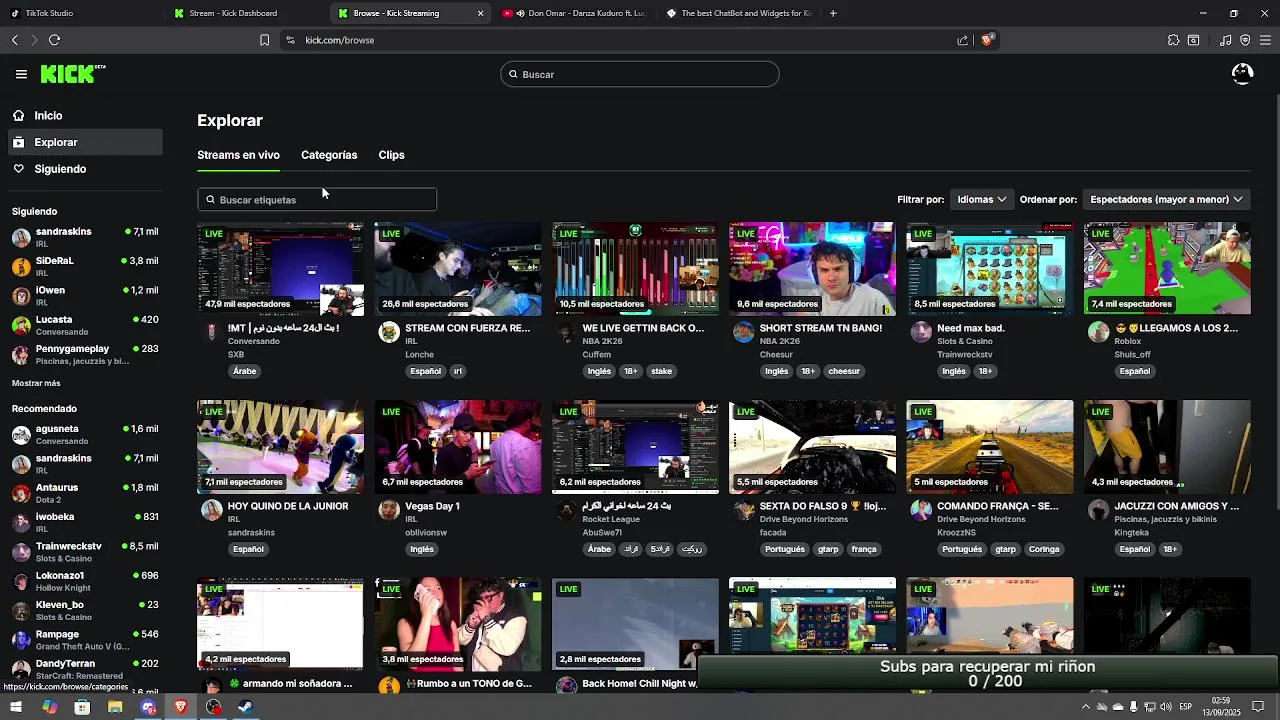
Task: Click the sandraskins avatar under Siguiendo
Action: coord(20,237)
